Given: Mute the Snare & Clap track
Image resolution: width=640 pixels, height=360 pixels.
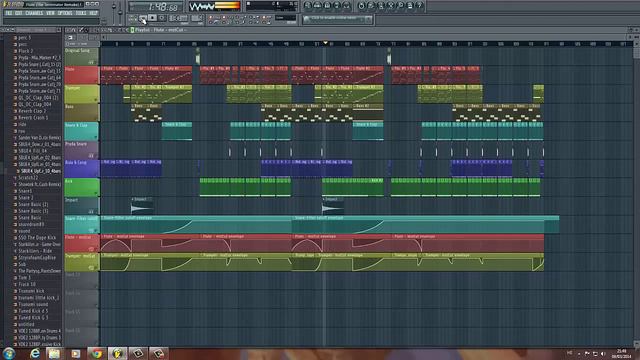Looking at the screenshot, I should click(x=96, y=137).
